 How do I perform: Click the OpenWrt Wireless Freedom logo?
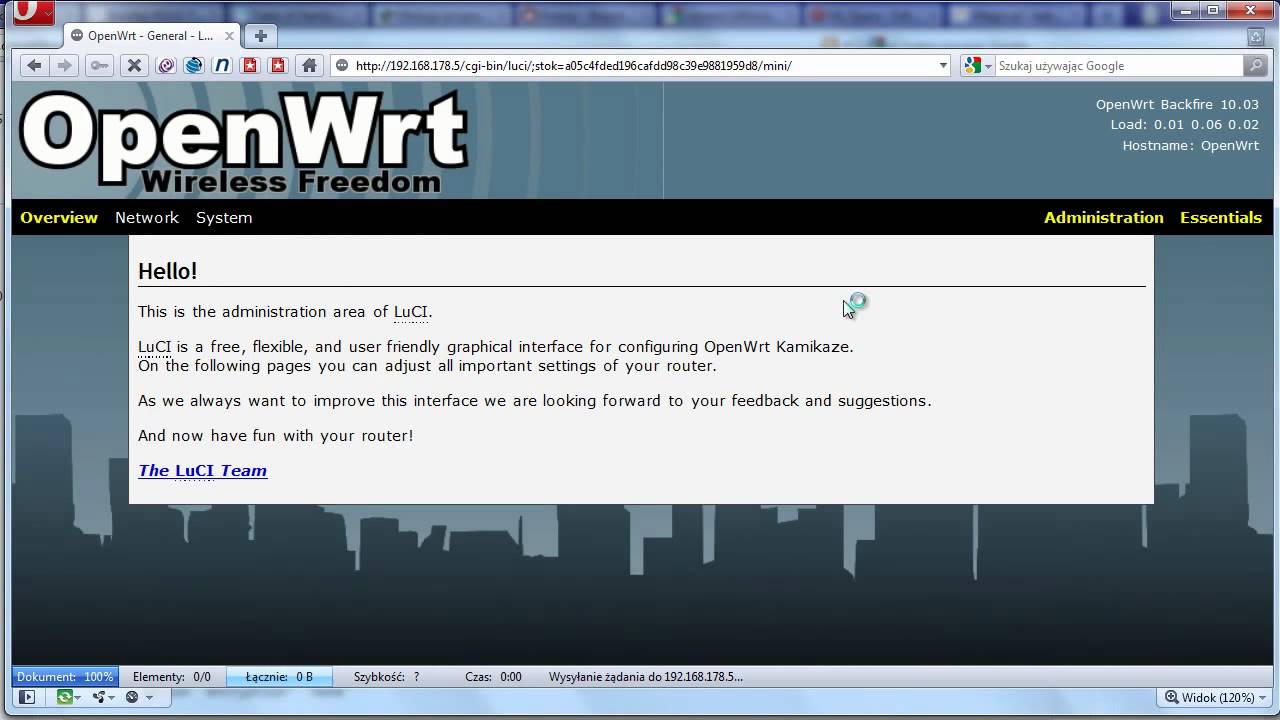pos(244,142)
